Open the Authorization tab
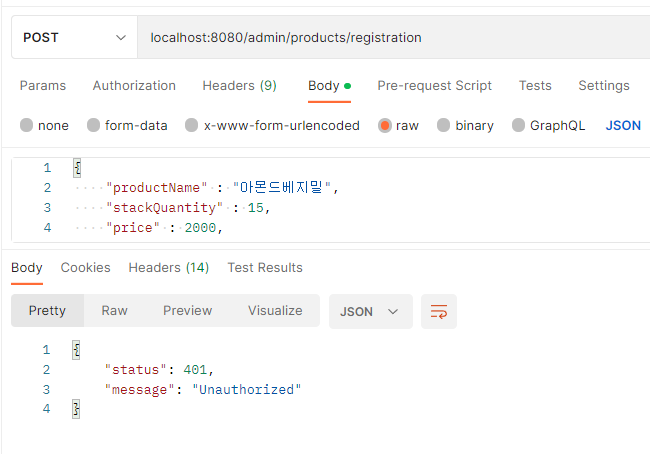Screen dimensions: 650x454 coord(134,85)
